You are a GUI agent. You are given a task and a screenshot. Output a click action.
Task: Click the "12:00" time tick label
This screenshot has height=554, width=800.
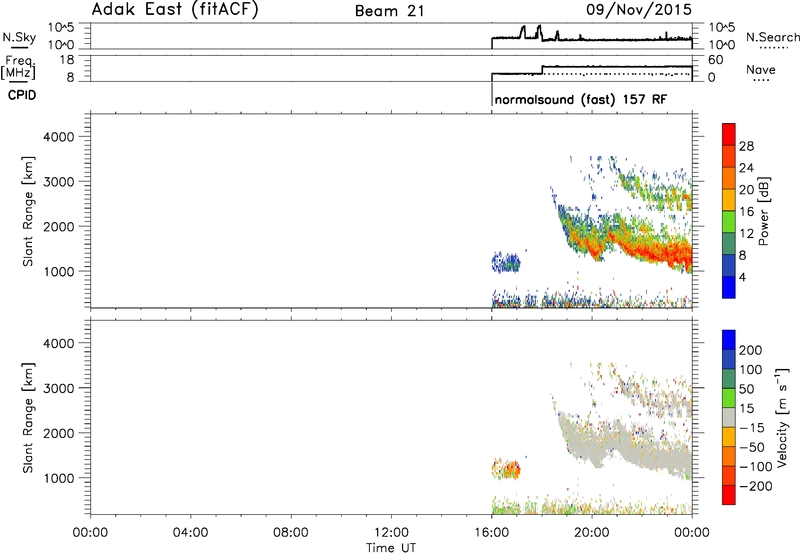click(391, 533)
